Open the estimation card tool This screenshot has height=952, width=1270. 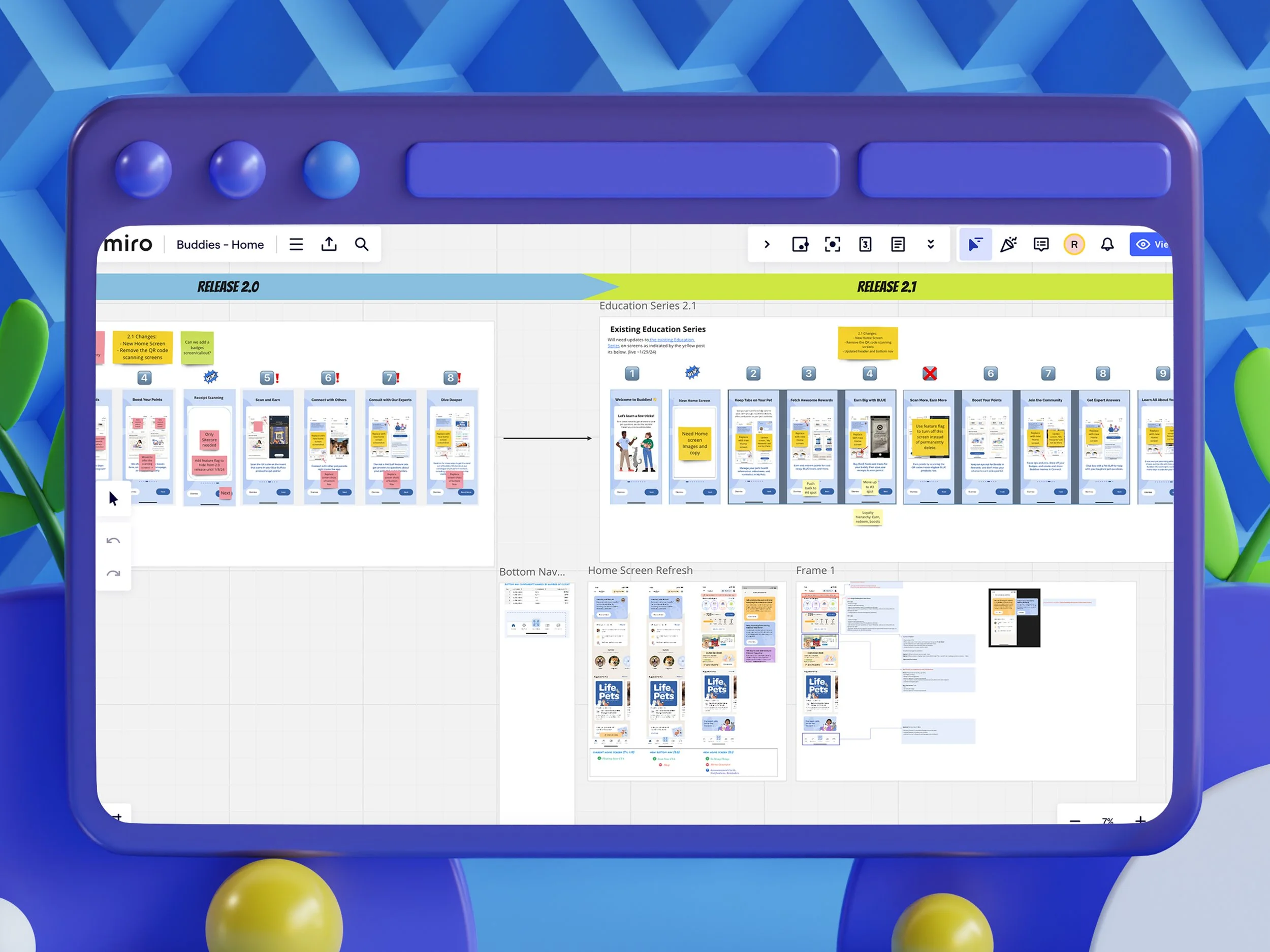click(x=865, y=244)
